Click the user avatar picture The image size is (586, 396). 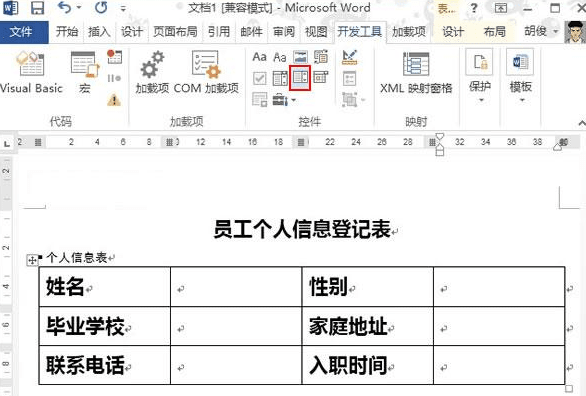575,32
